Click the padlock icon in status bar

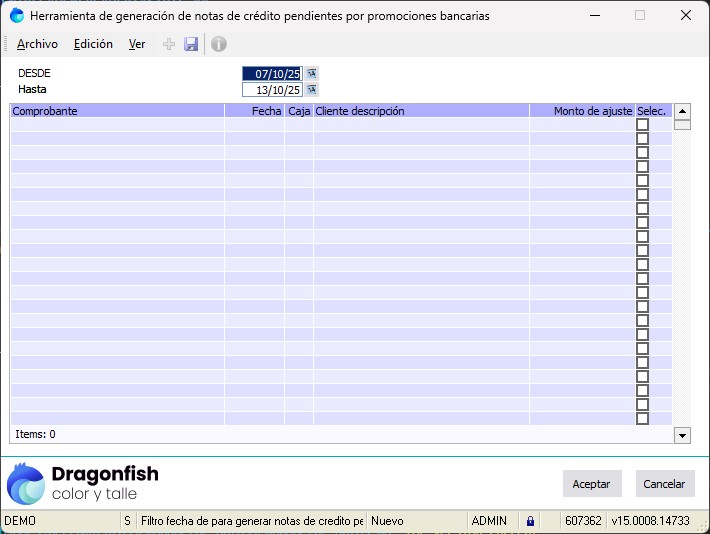click(530, 521)
